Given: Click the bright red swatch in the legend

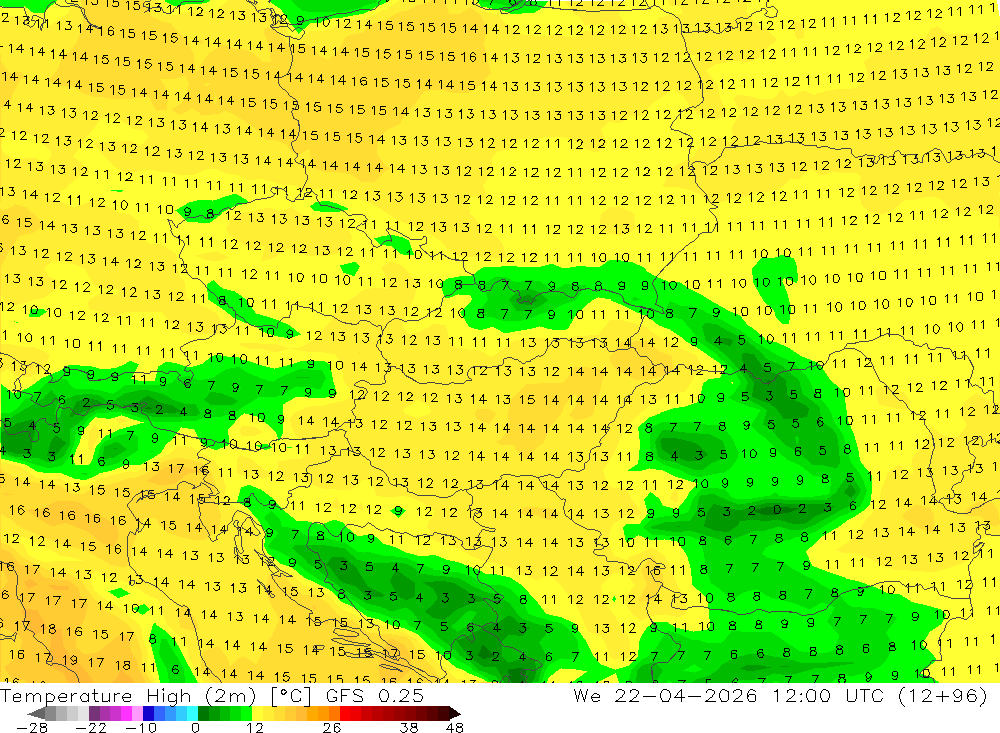Looking at the screenshot, I should [345, 713].
